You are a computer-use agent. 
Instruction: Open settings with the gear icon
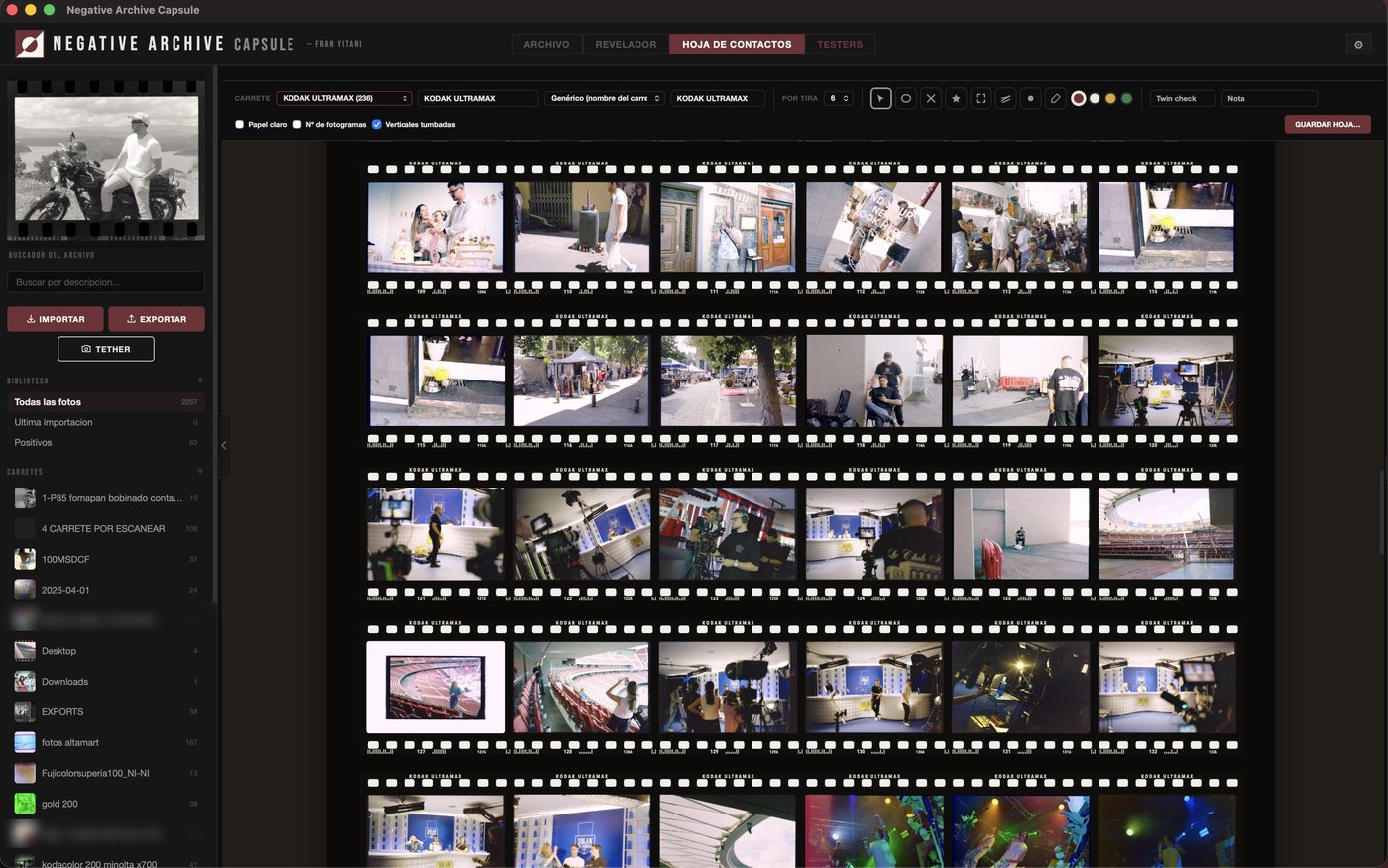(1358, 44)
